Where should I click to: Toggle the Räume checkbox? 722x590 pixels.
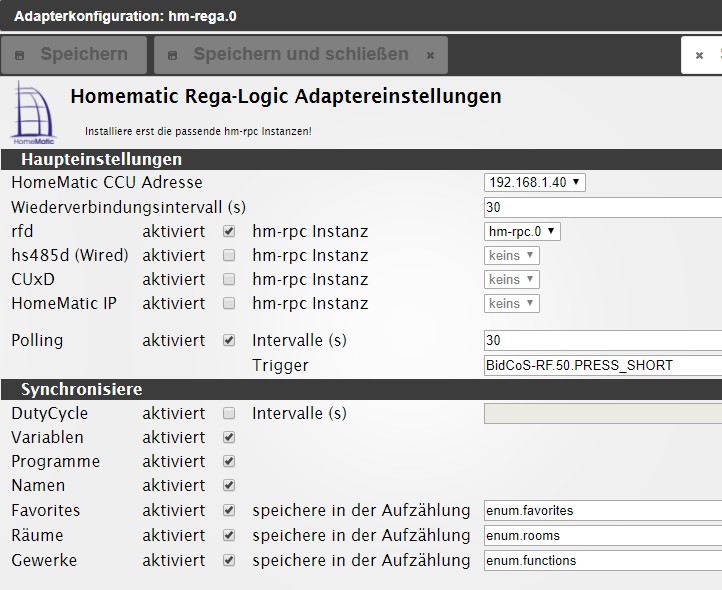click(x=229, y=535)
